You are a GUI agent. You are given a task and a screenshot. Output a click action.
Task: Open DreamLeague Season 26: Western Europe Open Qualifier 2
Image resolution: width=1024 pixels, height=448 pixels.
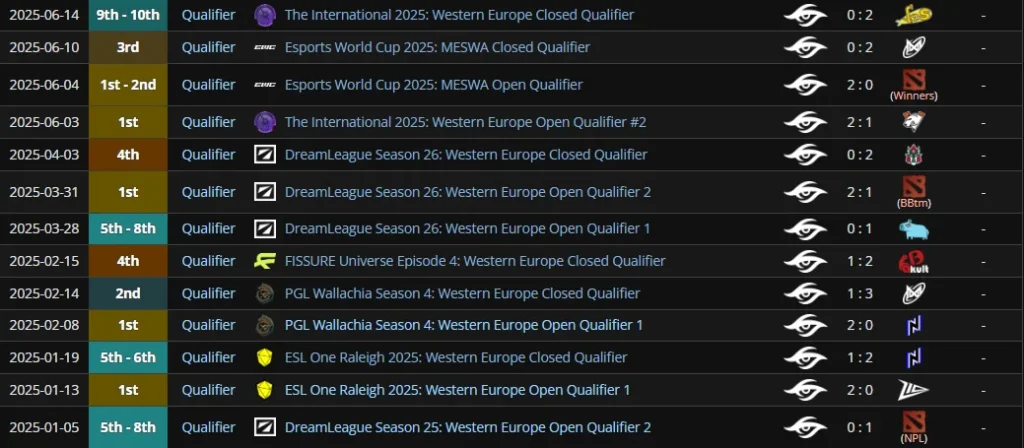click(x=468, y=192)
